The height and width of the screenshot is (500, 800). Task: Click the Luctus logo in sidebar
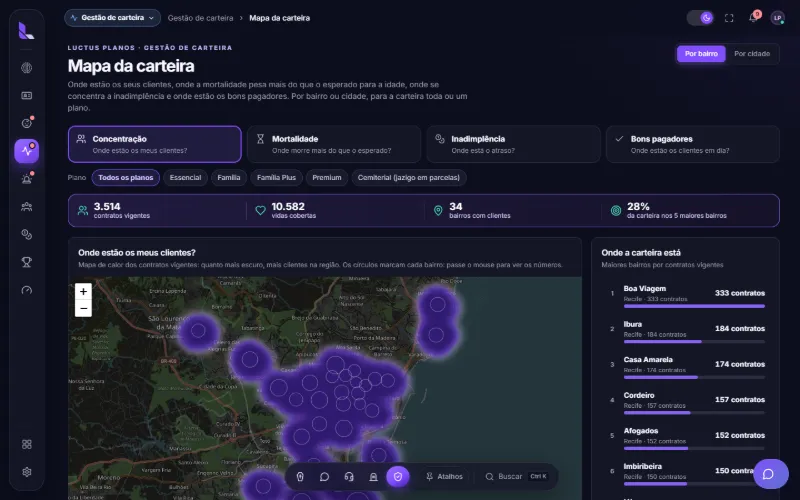(27, 31)
